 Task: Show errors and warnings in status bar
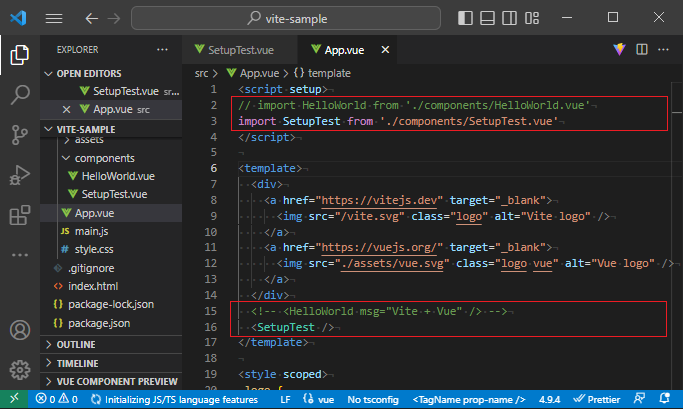pos(57,399)
